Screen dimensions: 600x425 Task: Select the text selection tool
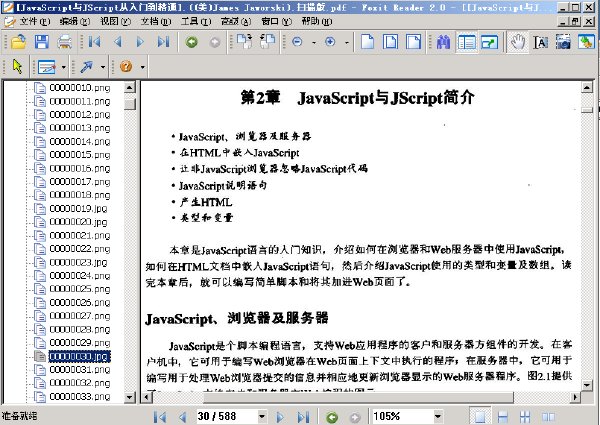(540, 42)
